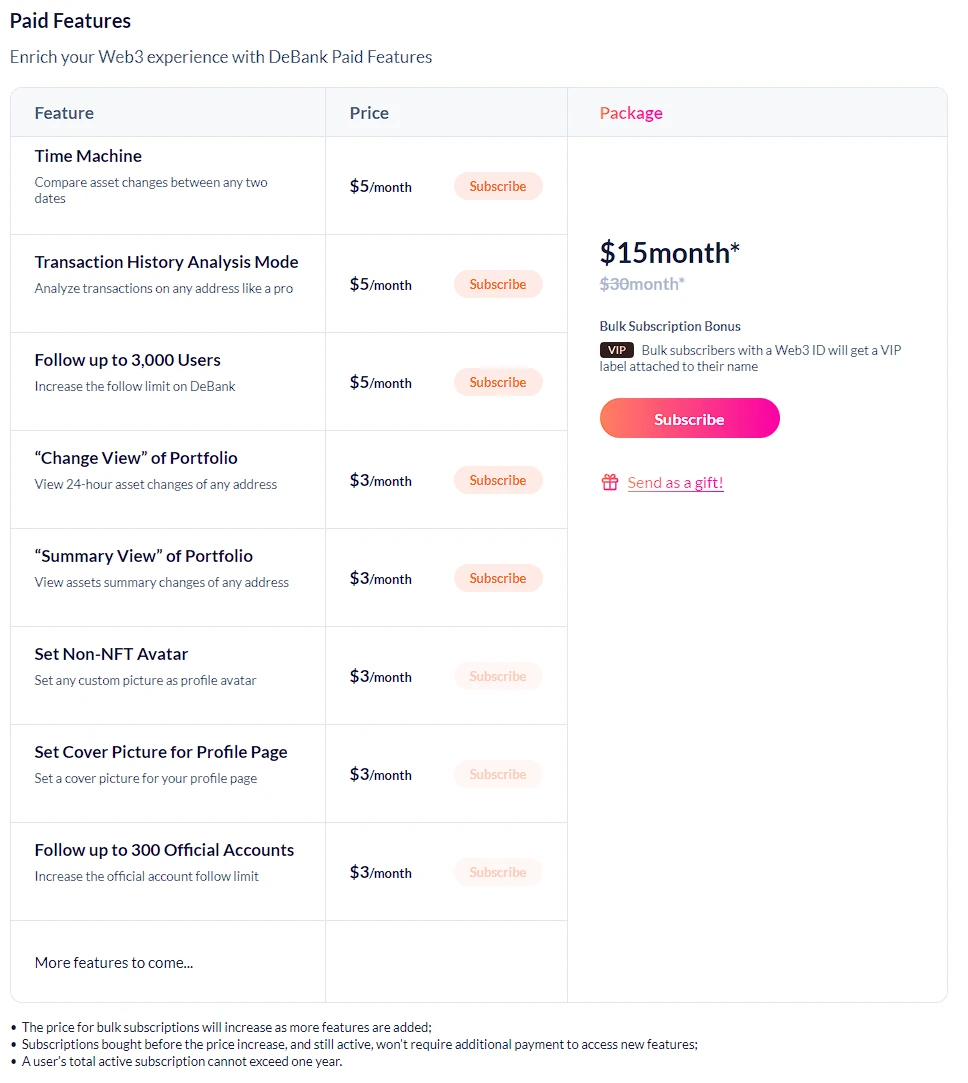This screenshot has width=968, height=1083.
Task: Select the Price column header
Action: pos(368,113)
